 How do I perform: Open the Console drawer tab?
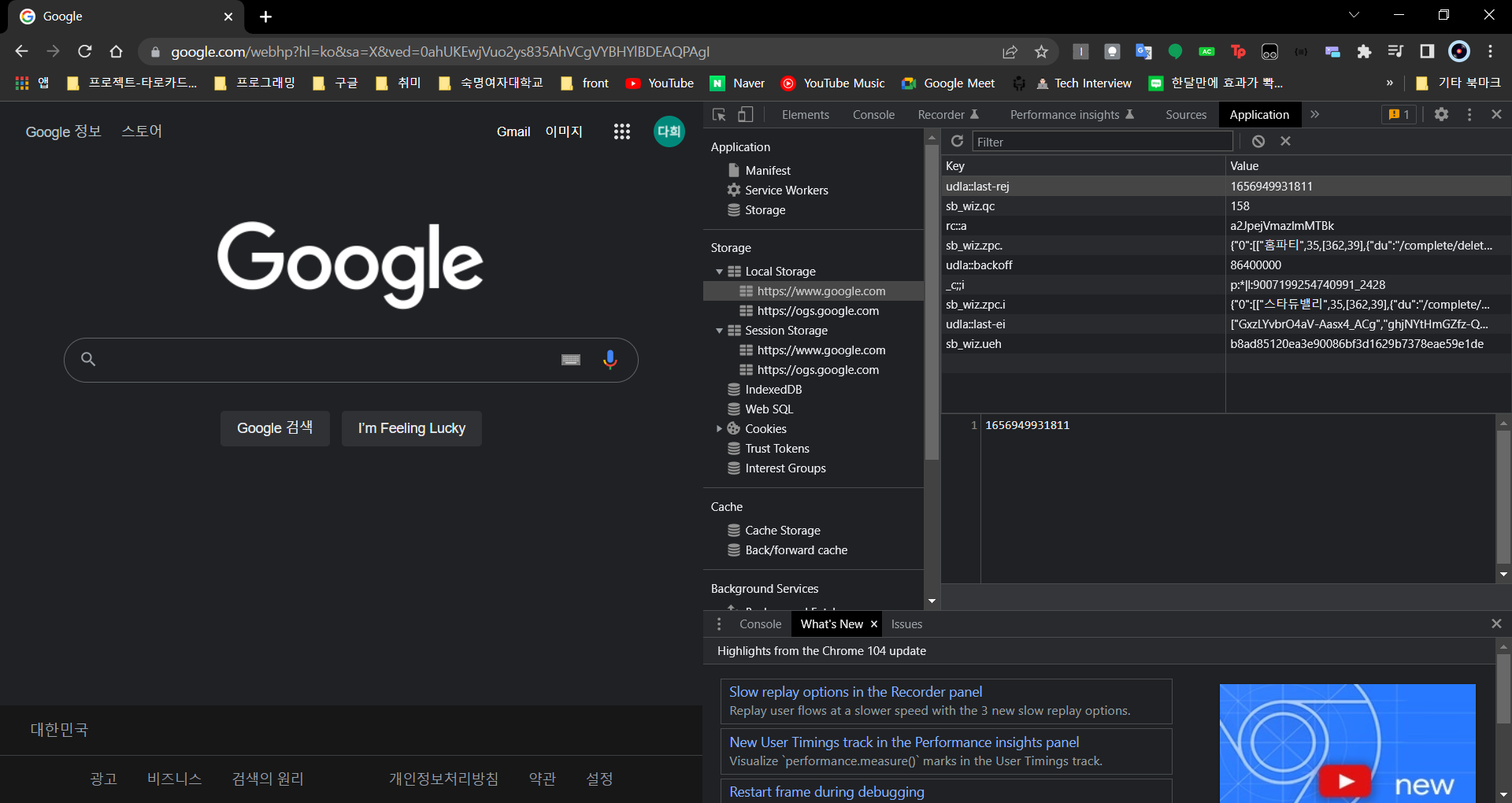(760, 624)
